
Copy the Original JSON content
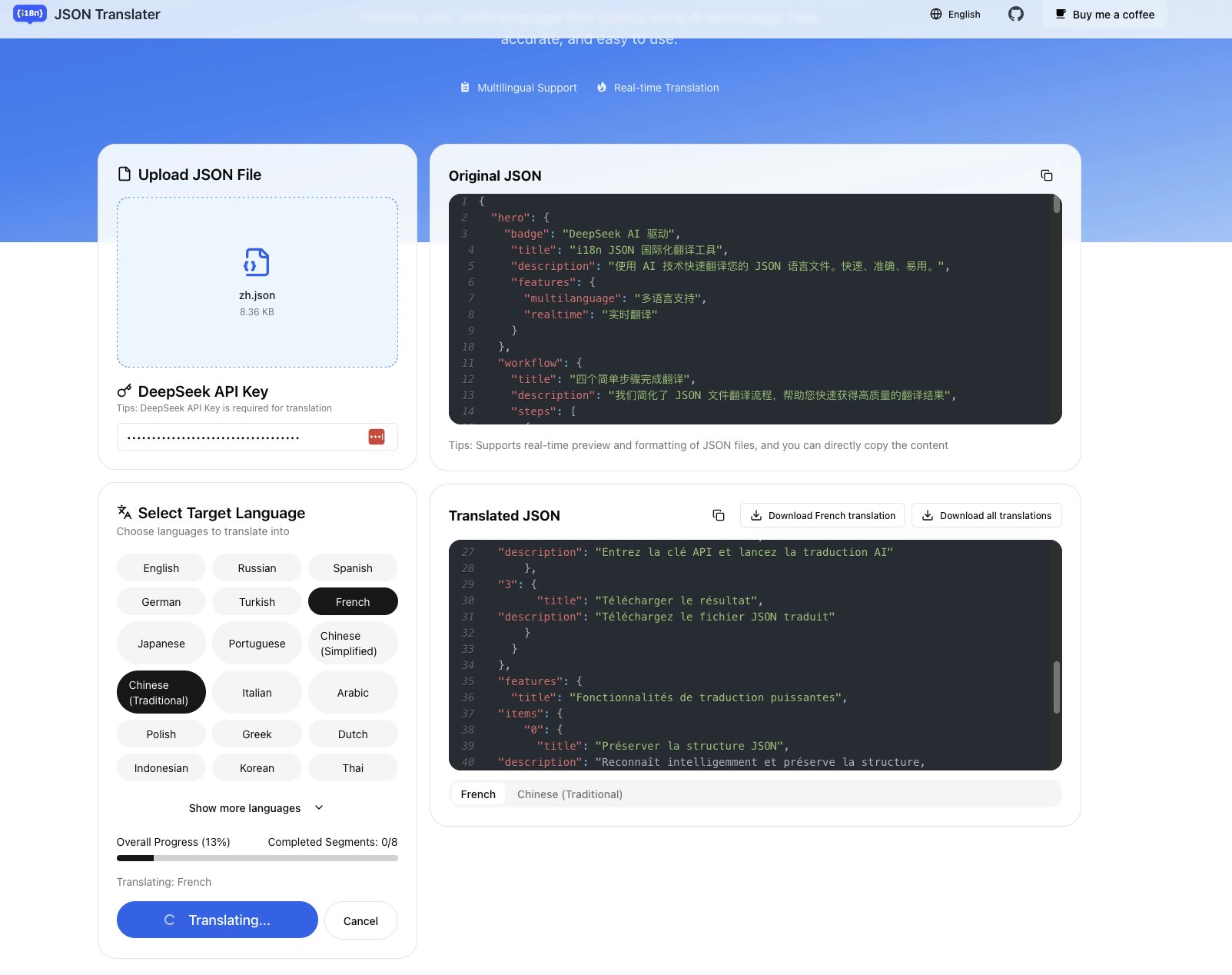coord(1046,175)
